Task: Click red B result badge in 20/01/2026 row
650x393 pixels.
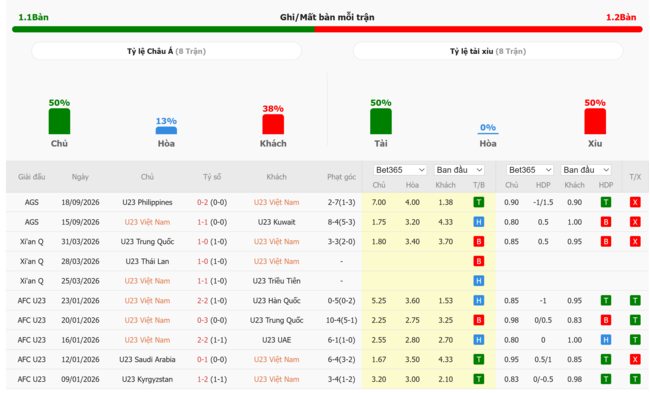Action: click(478, 320)
